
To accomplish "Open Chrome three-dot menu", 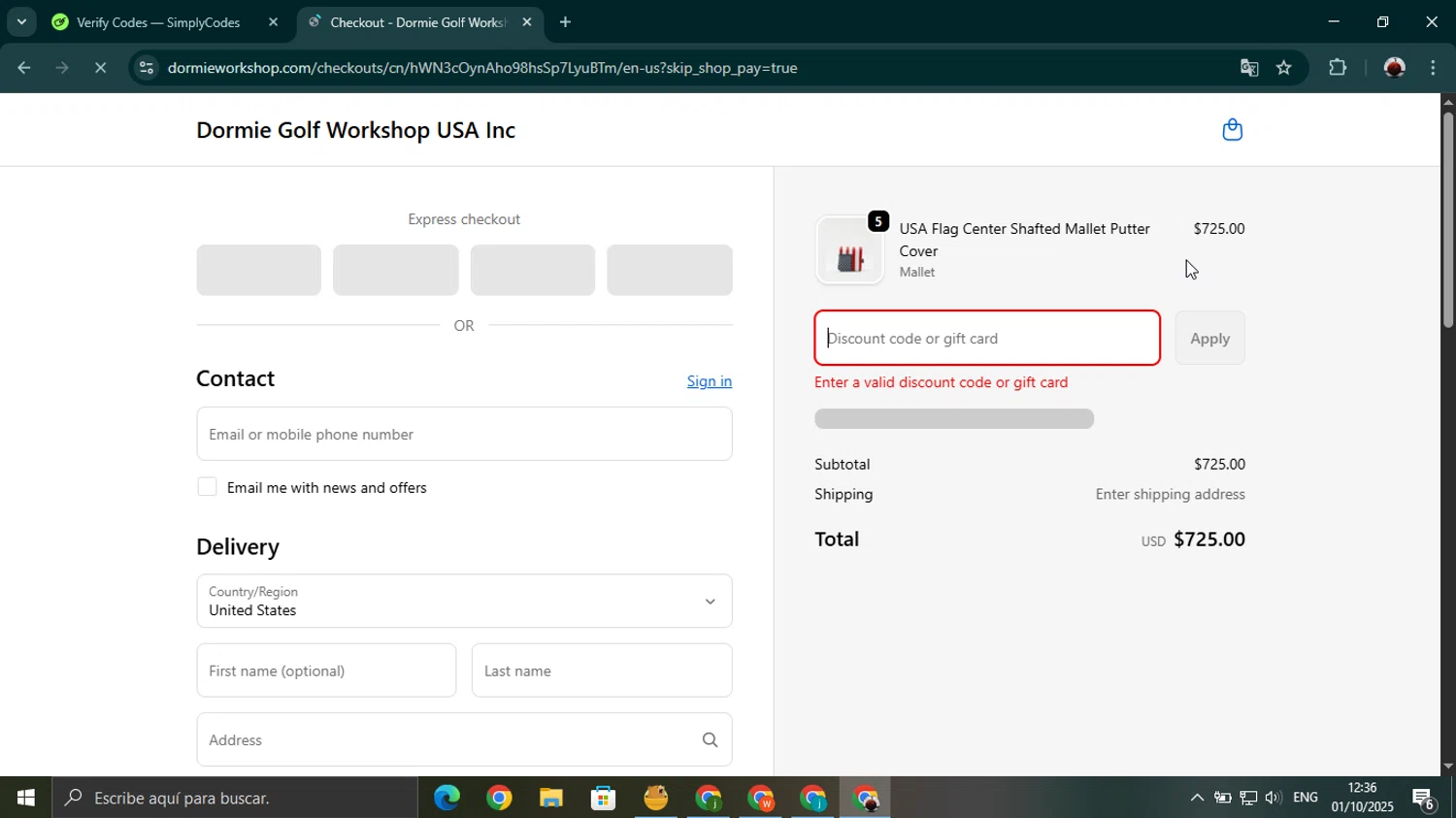I will [x=1433, y=68].
